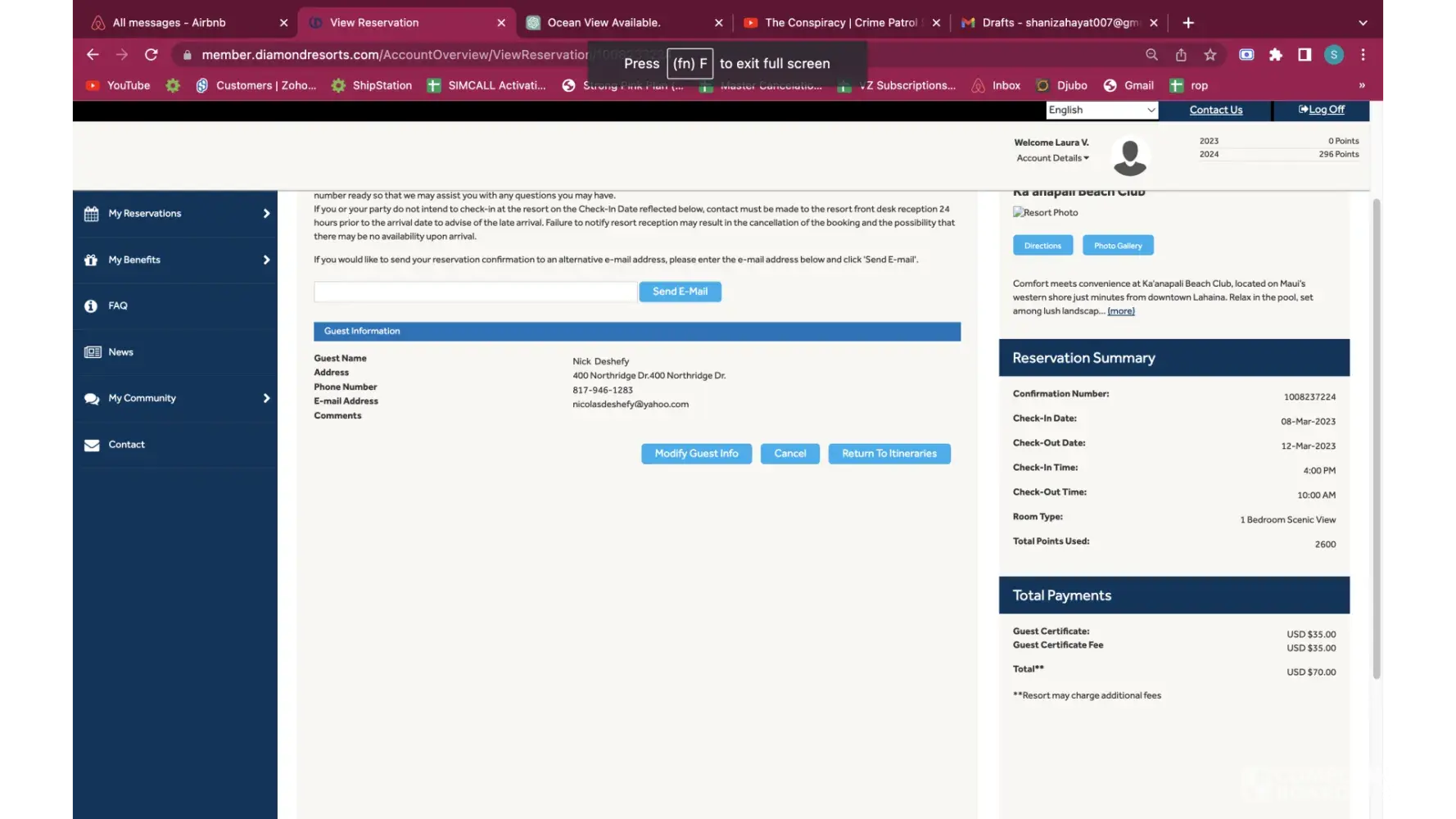Expand the Account Details dropdown
Screen dimensions: 1456x819
tap(1052, 158)
